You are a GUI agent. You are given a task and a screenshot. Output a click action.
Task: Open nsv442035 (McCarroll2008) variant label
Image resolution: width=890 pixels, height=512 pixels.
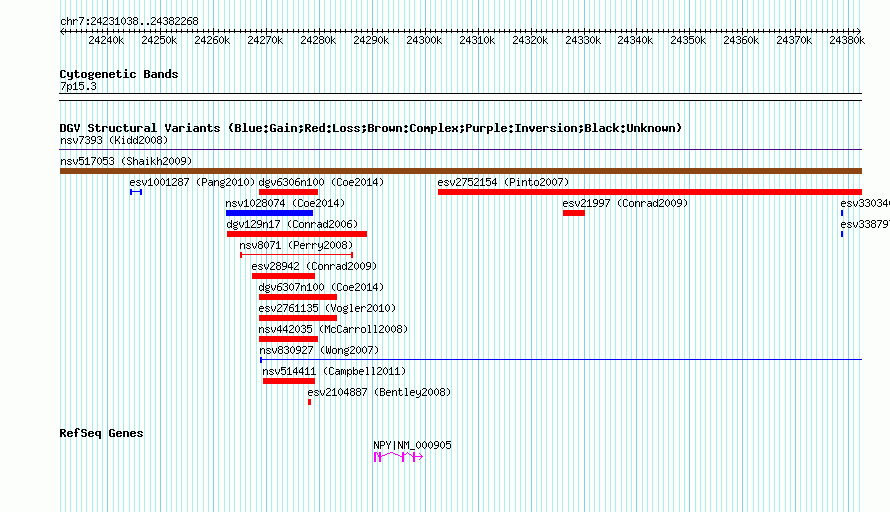click(333, 329)
